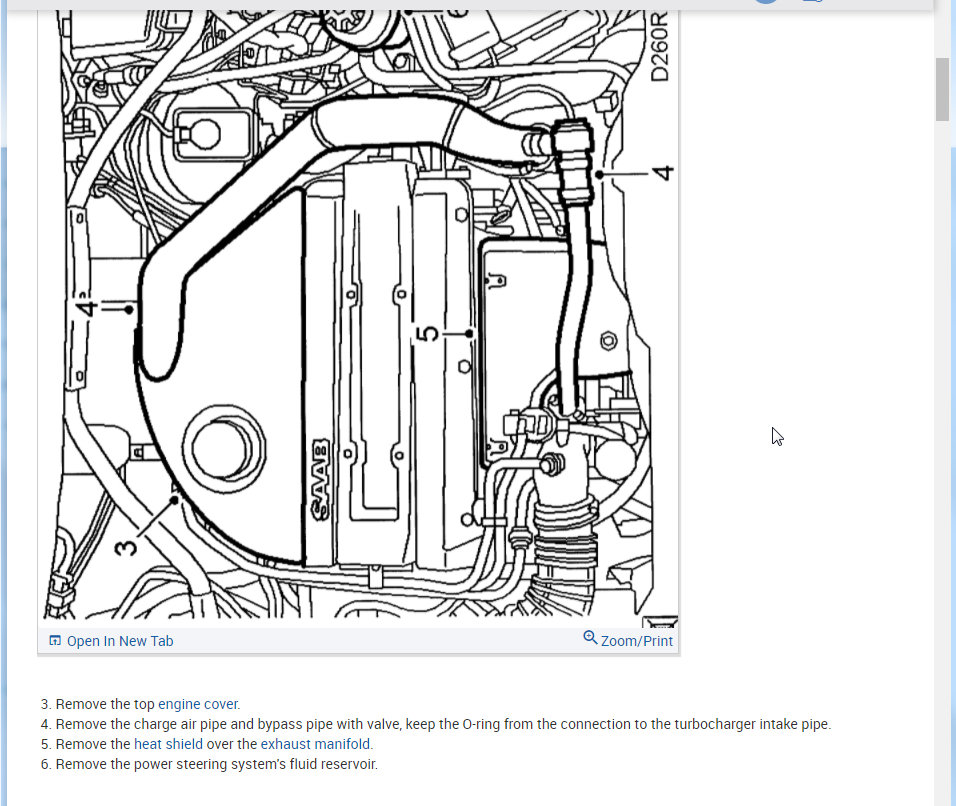956x806 pixels.
Task: Click callout 4 on the charge air pipe
Action: coord(88,308)
